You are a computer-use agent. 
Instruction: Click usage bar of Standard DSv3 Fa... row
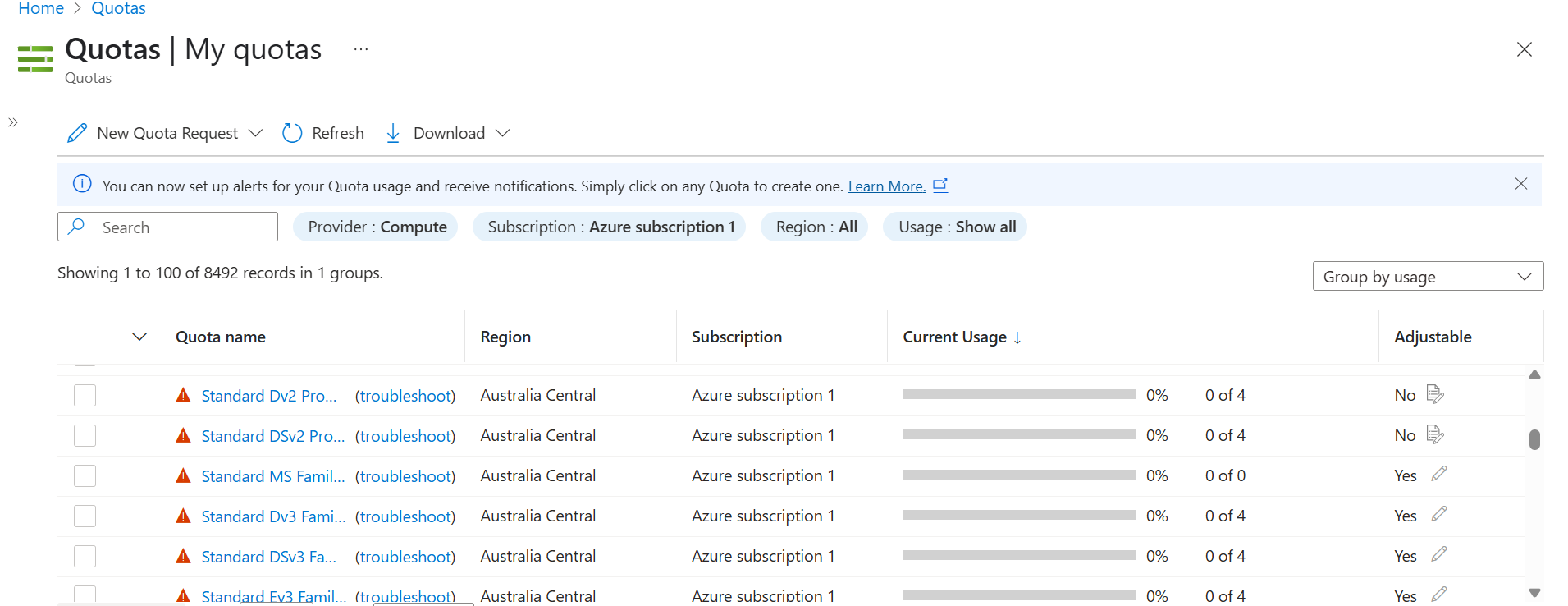1019,556
